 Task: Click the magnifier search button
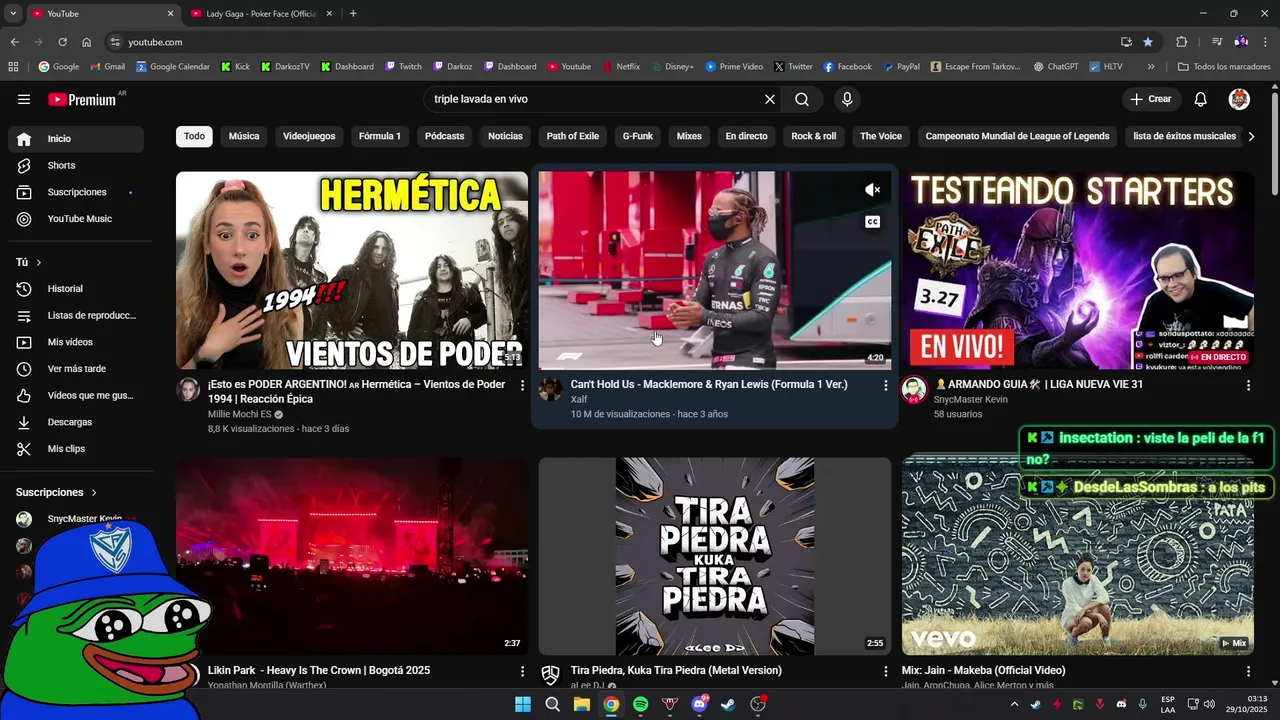802,99
